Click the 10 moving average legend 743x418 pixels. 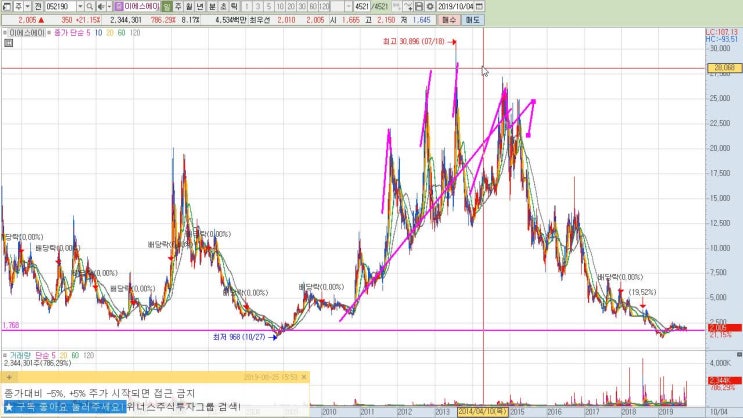point(98,33)
